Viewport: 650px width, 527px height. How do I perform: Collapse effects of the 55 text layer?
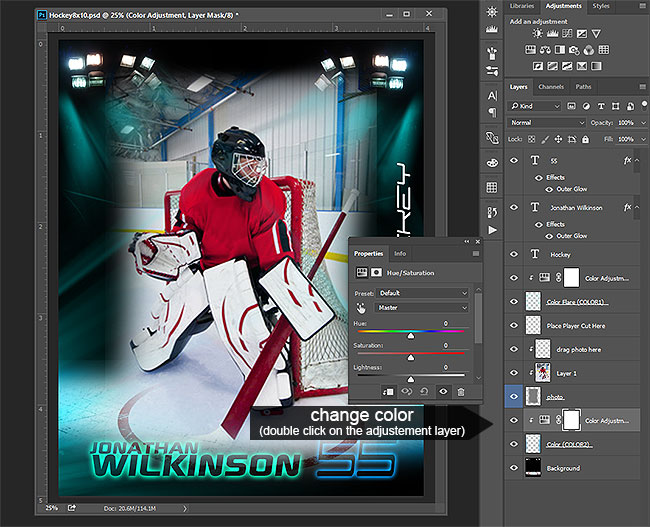click(637, 160)
